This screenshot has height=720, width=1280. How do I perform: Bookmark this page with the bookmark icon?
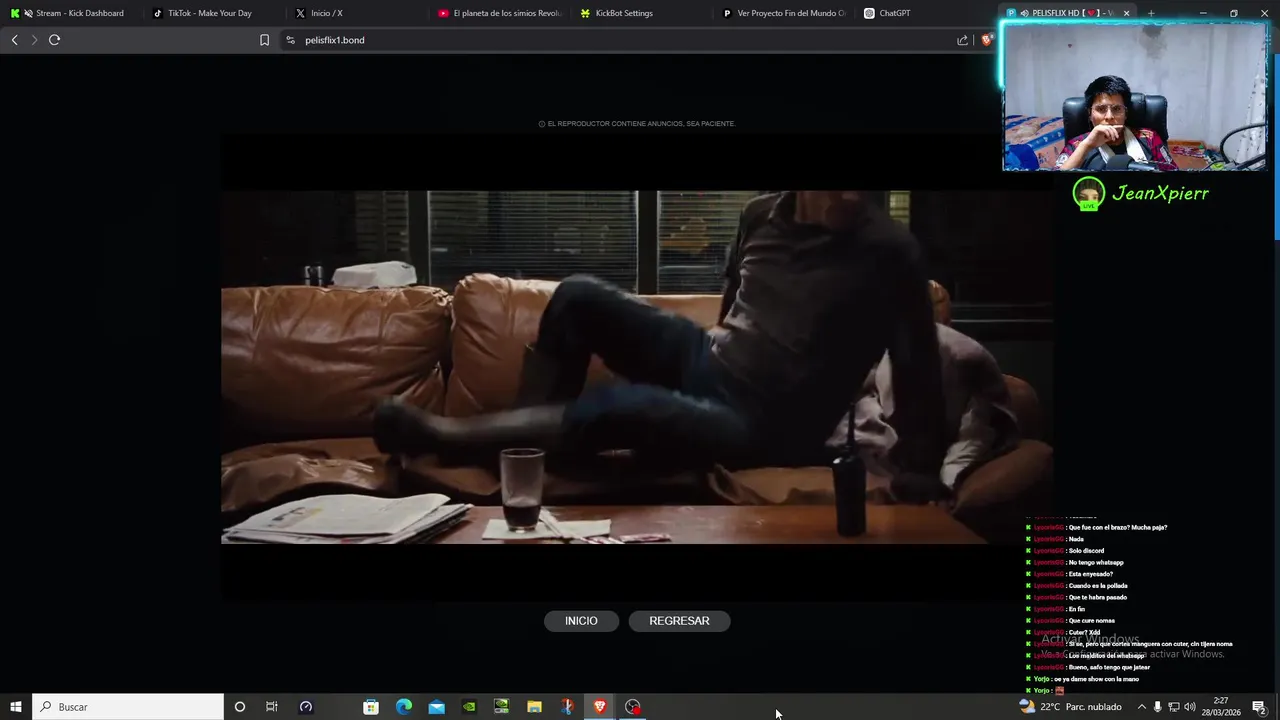coord(264,40)
